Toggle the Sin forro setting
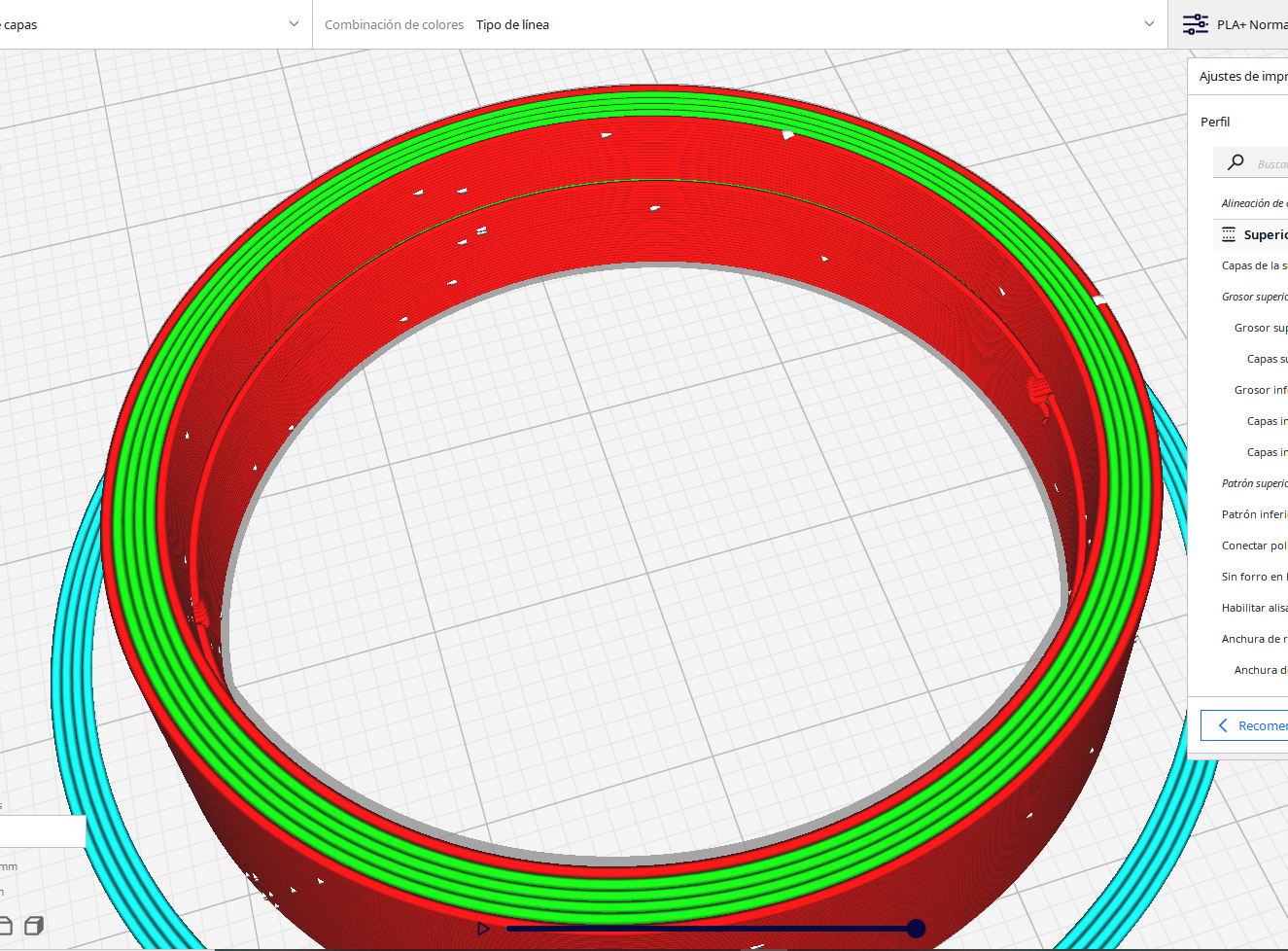This screenshot has height=951, width=1288. tap(1252, 576)
